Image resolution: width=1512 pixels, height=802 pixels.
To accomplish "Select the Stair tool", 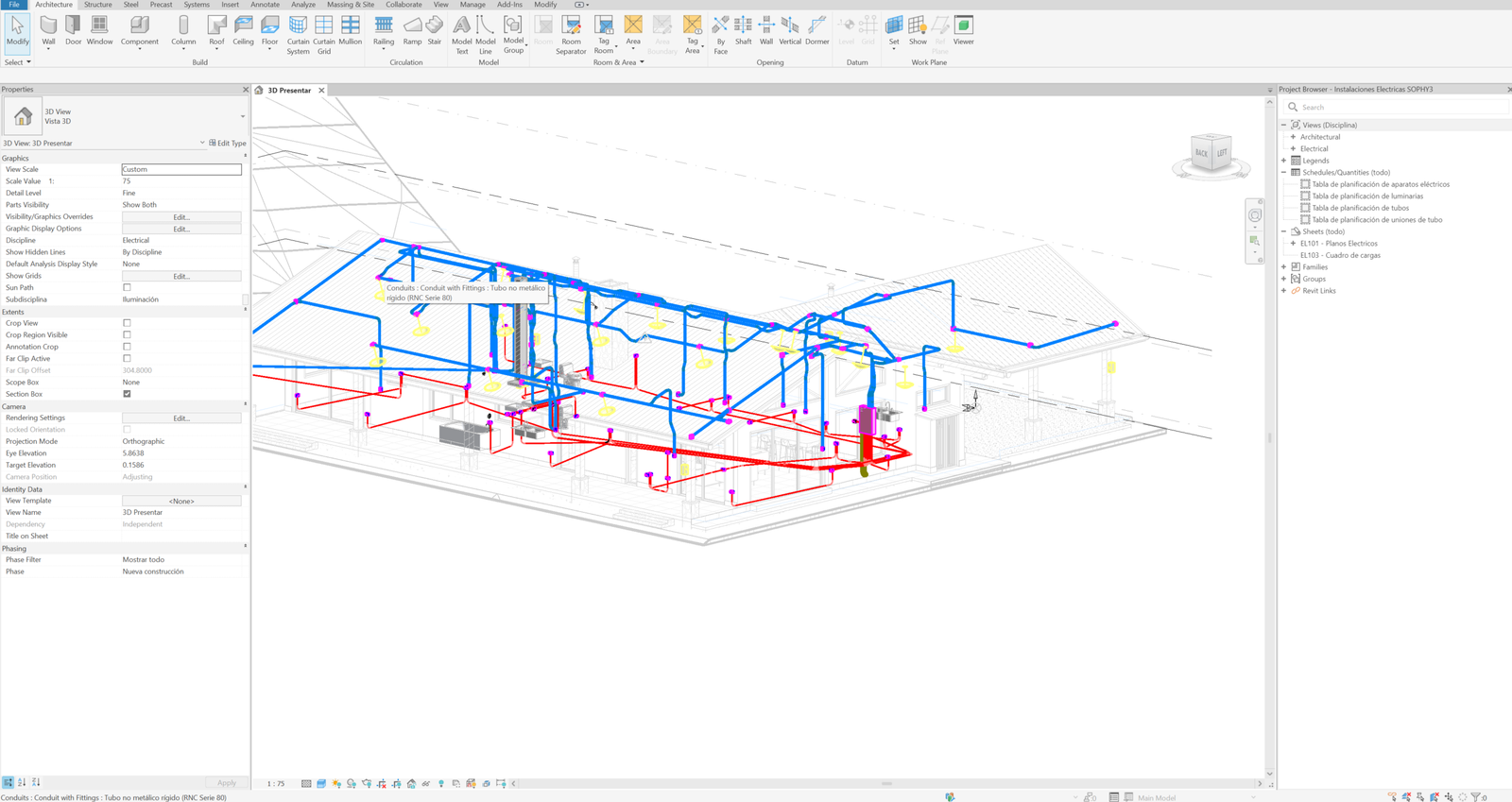I will point(435,30).
